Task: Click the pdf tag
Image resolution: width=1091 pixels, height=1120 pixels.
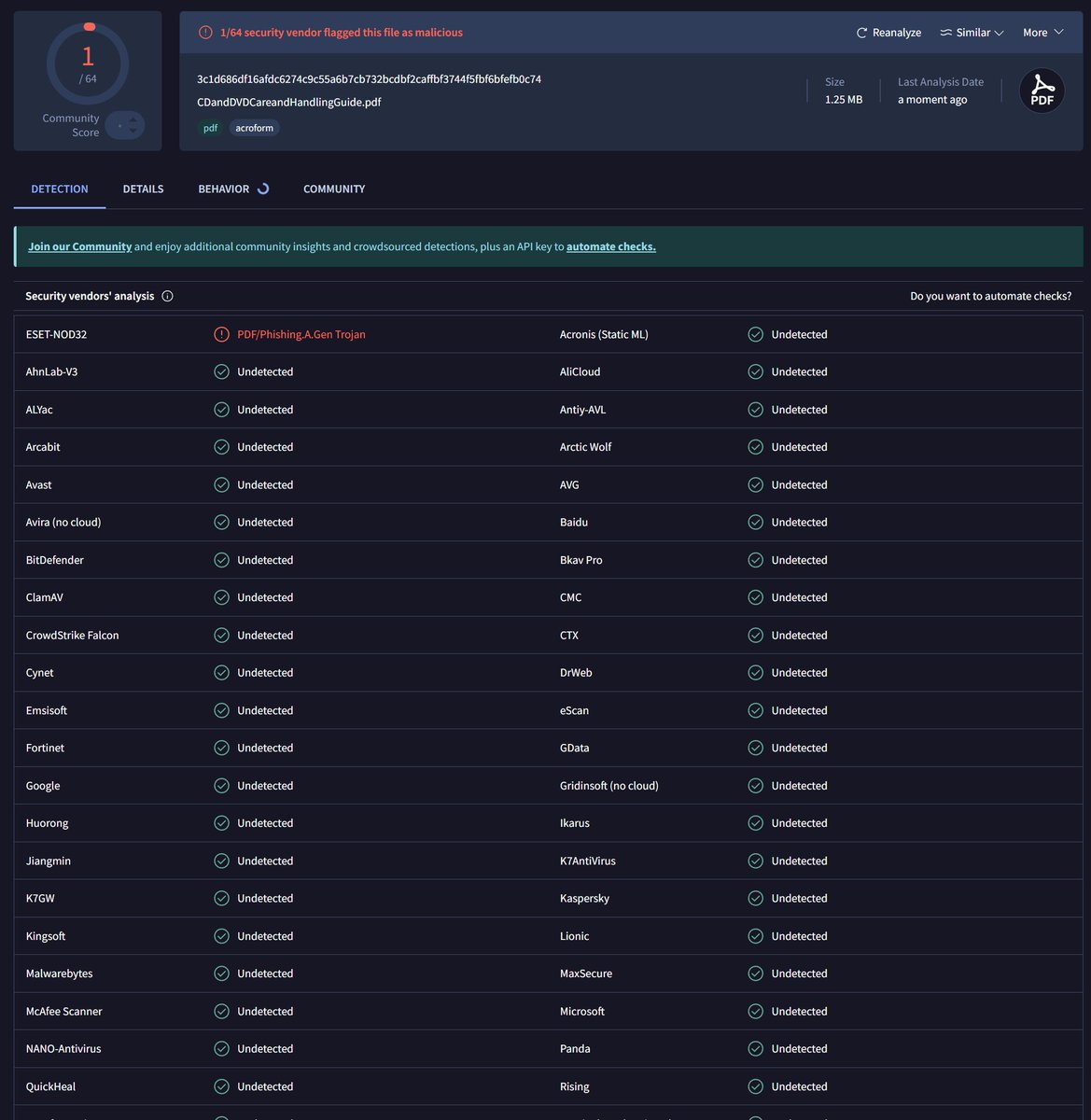Action: (211, 128)
